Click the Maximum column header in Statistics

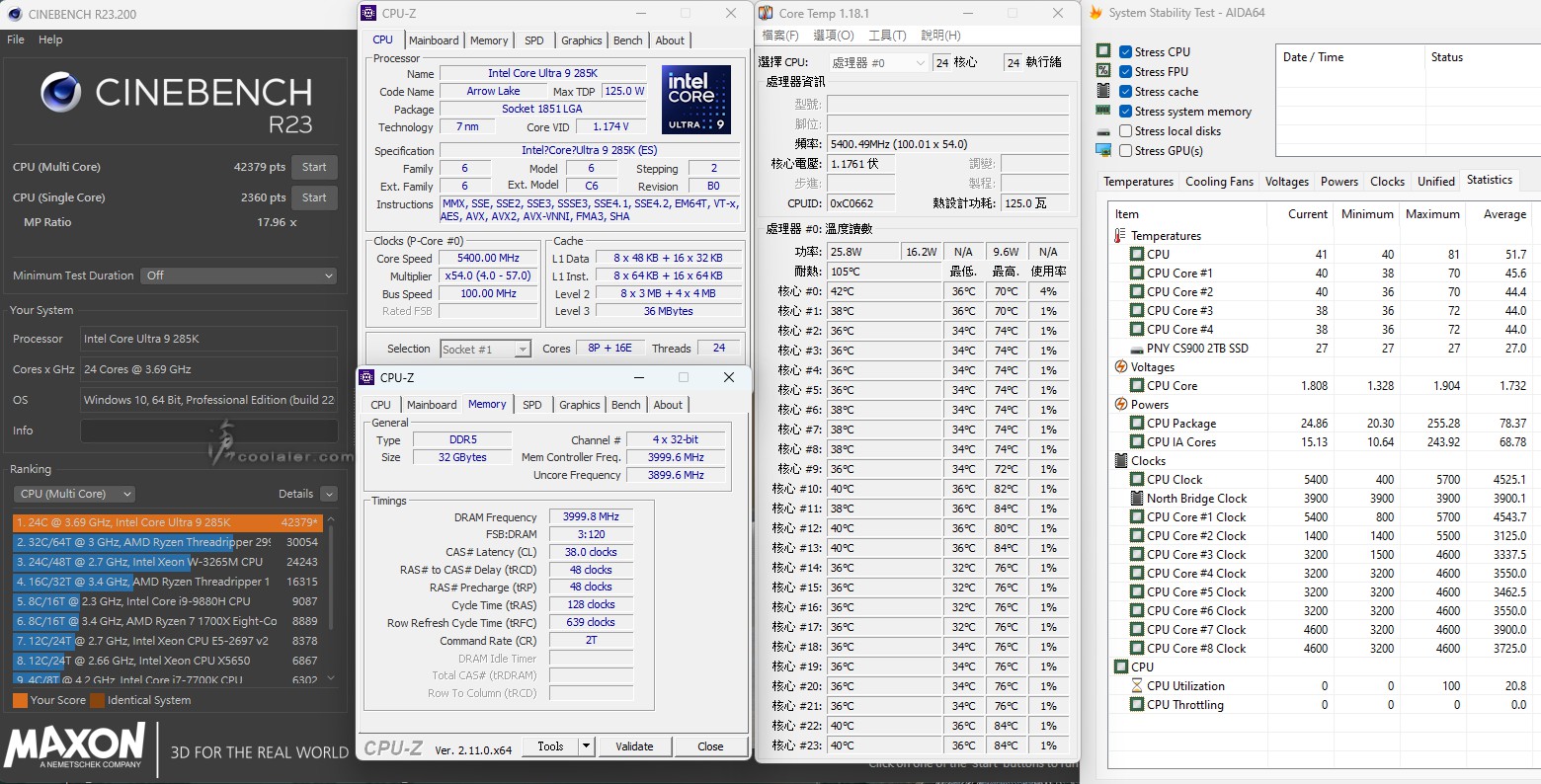coord(1432,214)
